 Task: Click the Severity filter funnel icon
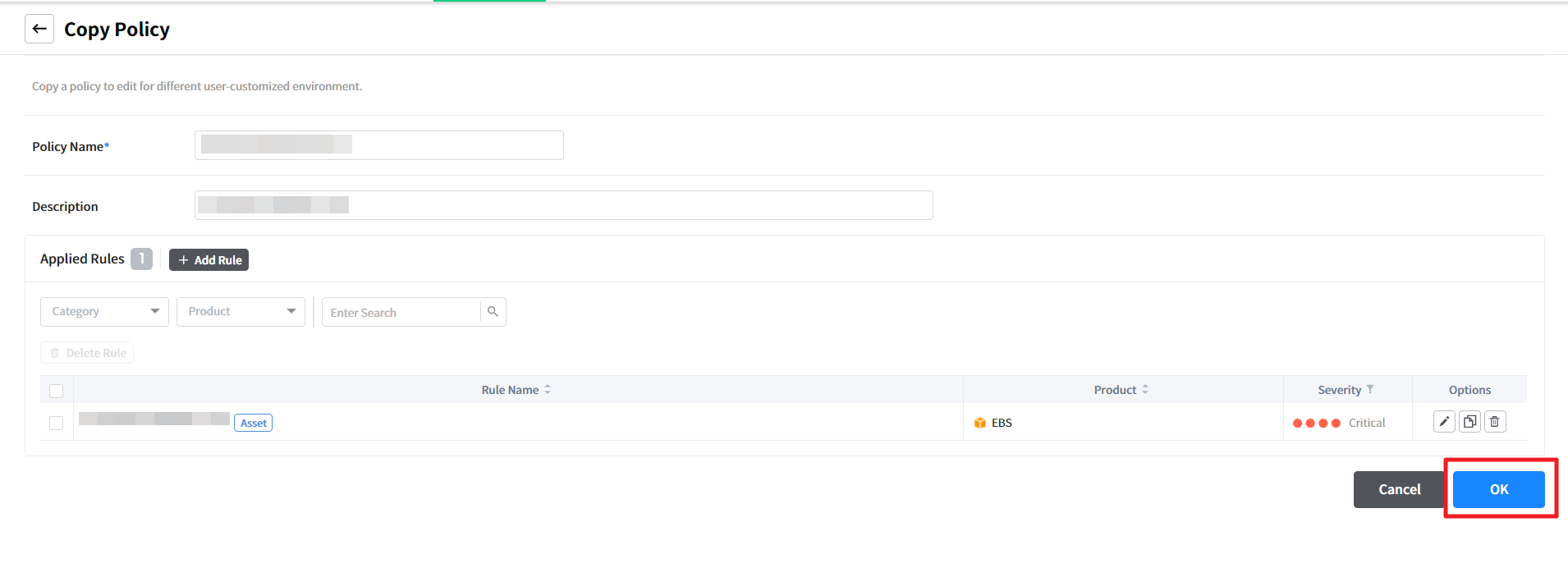(x=1370, y=389)
